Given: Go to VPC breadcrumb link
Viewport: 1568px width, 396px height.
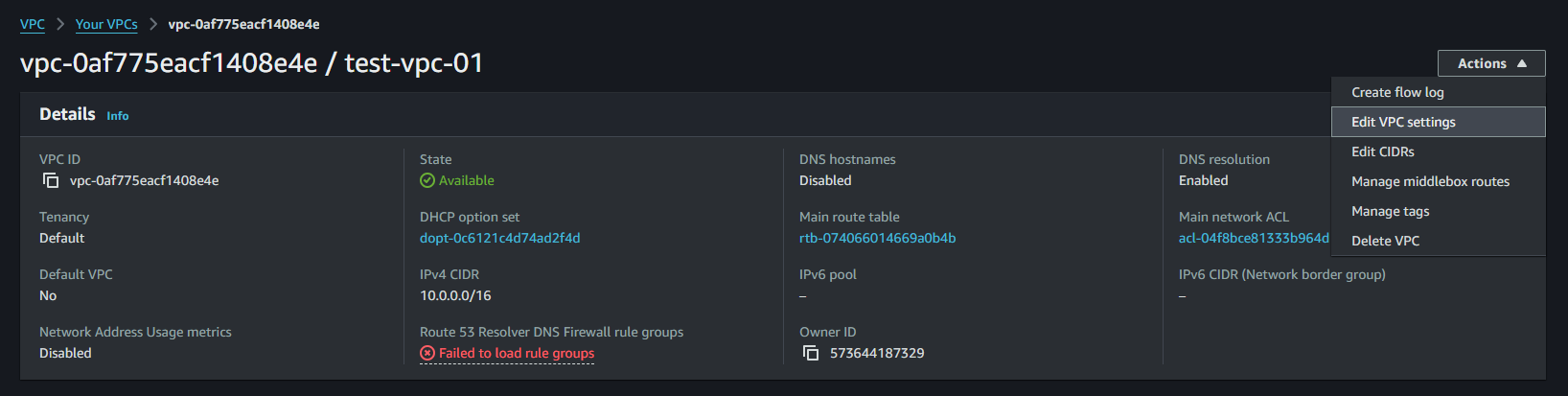Looking at the screenshot, I should coord(33,24).
